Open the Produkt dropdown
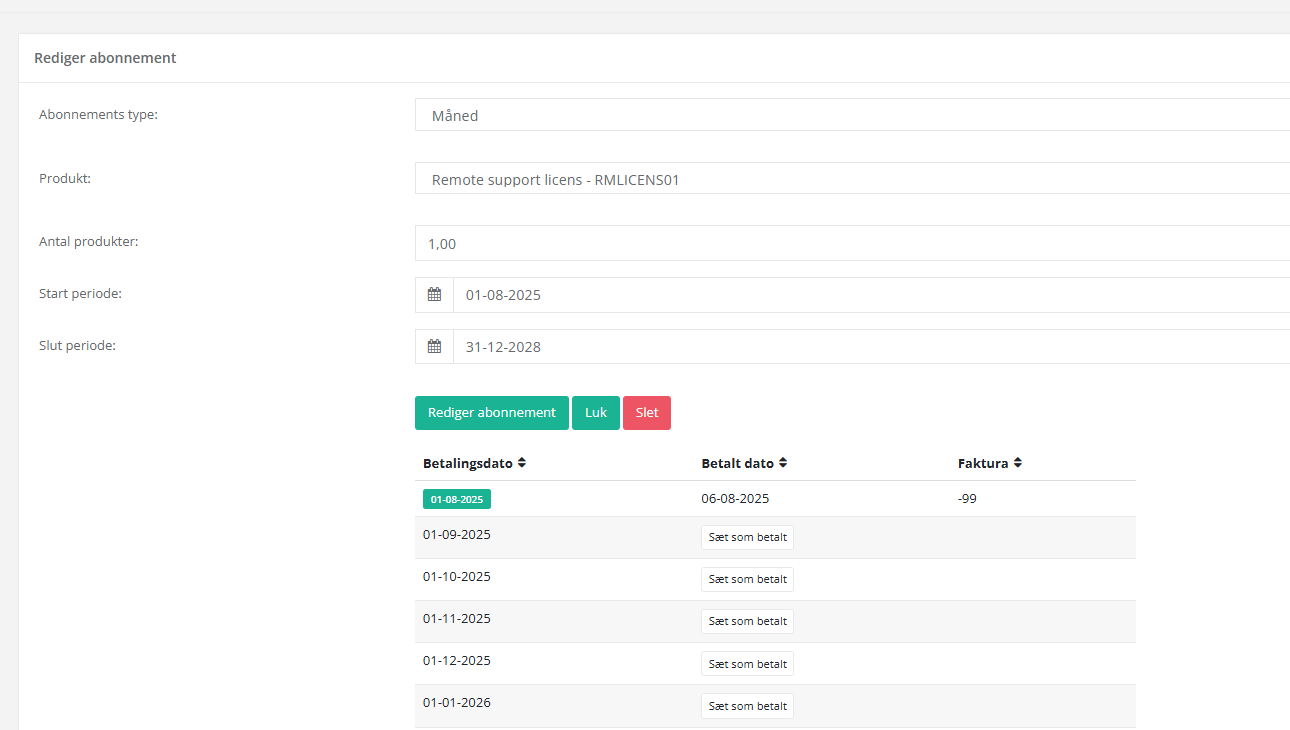The width and height of the screenshot is (1290, 730). coord(852,179)
